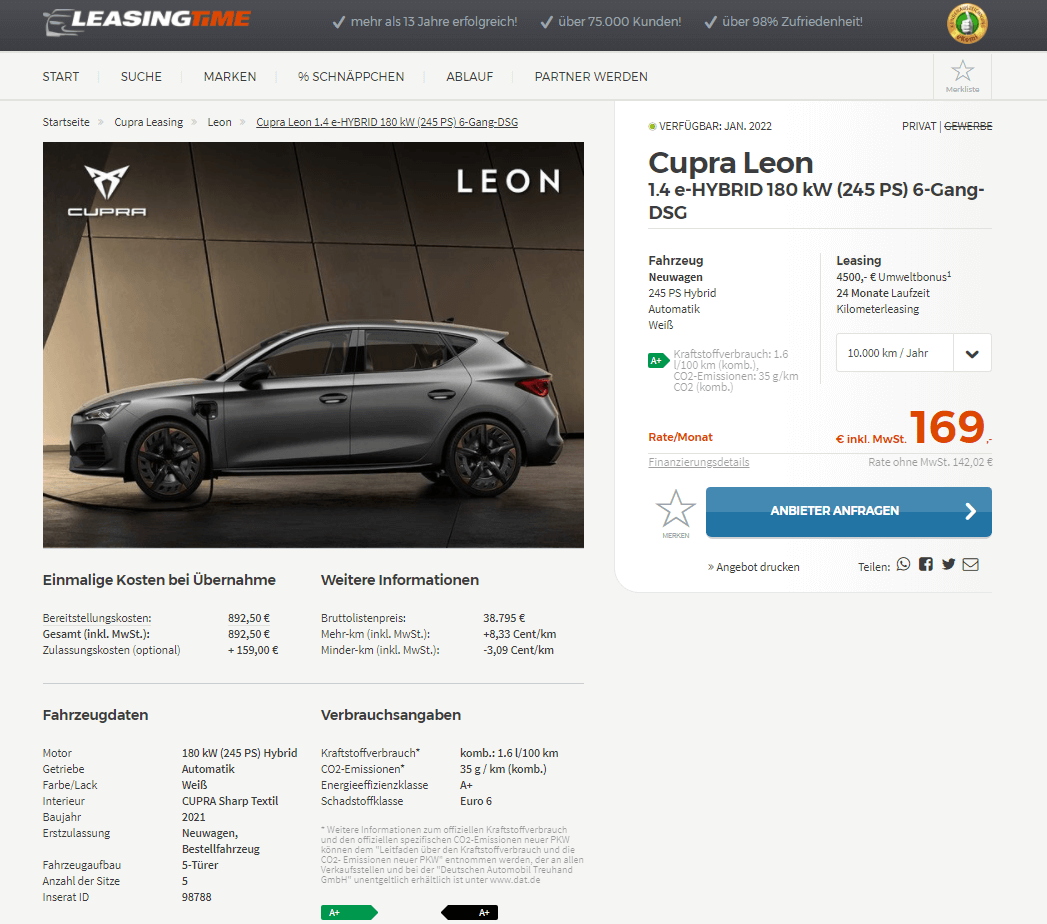Open the Marken menu item
This screenshot has width=1047, height=924.
[230, 77]
